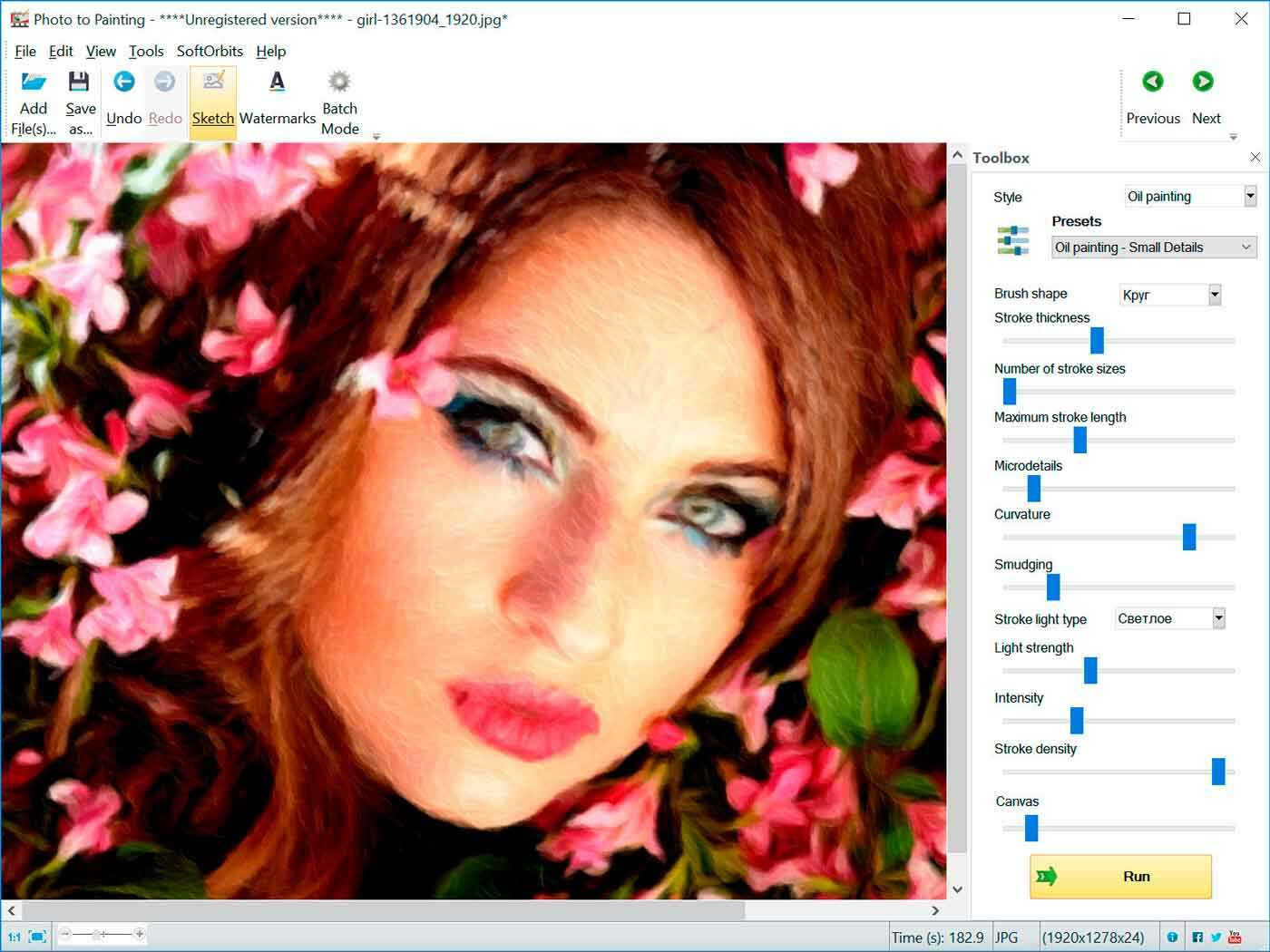Image resolution: width=1270 pixels, height=952 pixels.
Task: Open the Brush shape dropdown
Action: pyautogui.click(x=1214, y=294)
